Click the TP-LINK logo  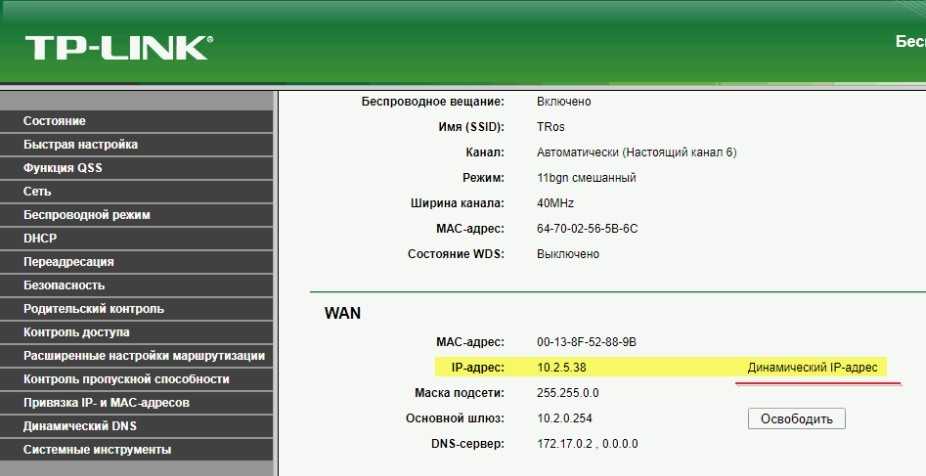coord(118,47)
